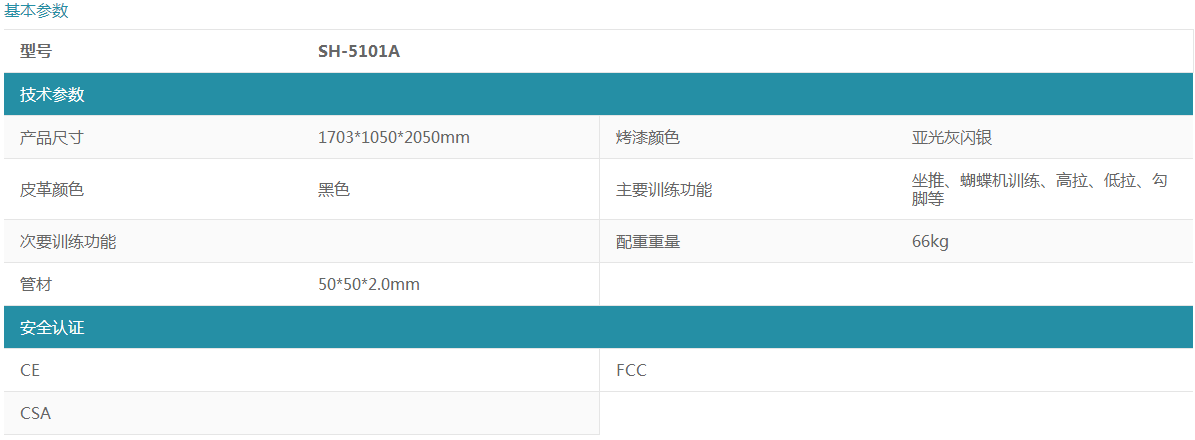The image size is (1195, 440).
Task: Click the 66kg weight value
Action: coord(930,241)
